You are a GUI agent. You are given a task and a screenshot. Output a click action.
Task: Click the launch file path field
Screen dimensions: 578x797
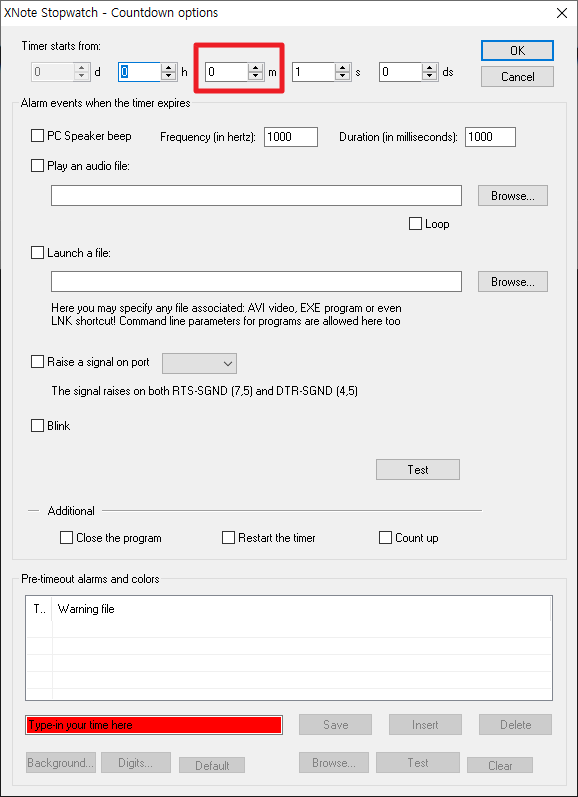[x=256, y=282]
